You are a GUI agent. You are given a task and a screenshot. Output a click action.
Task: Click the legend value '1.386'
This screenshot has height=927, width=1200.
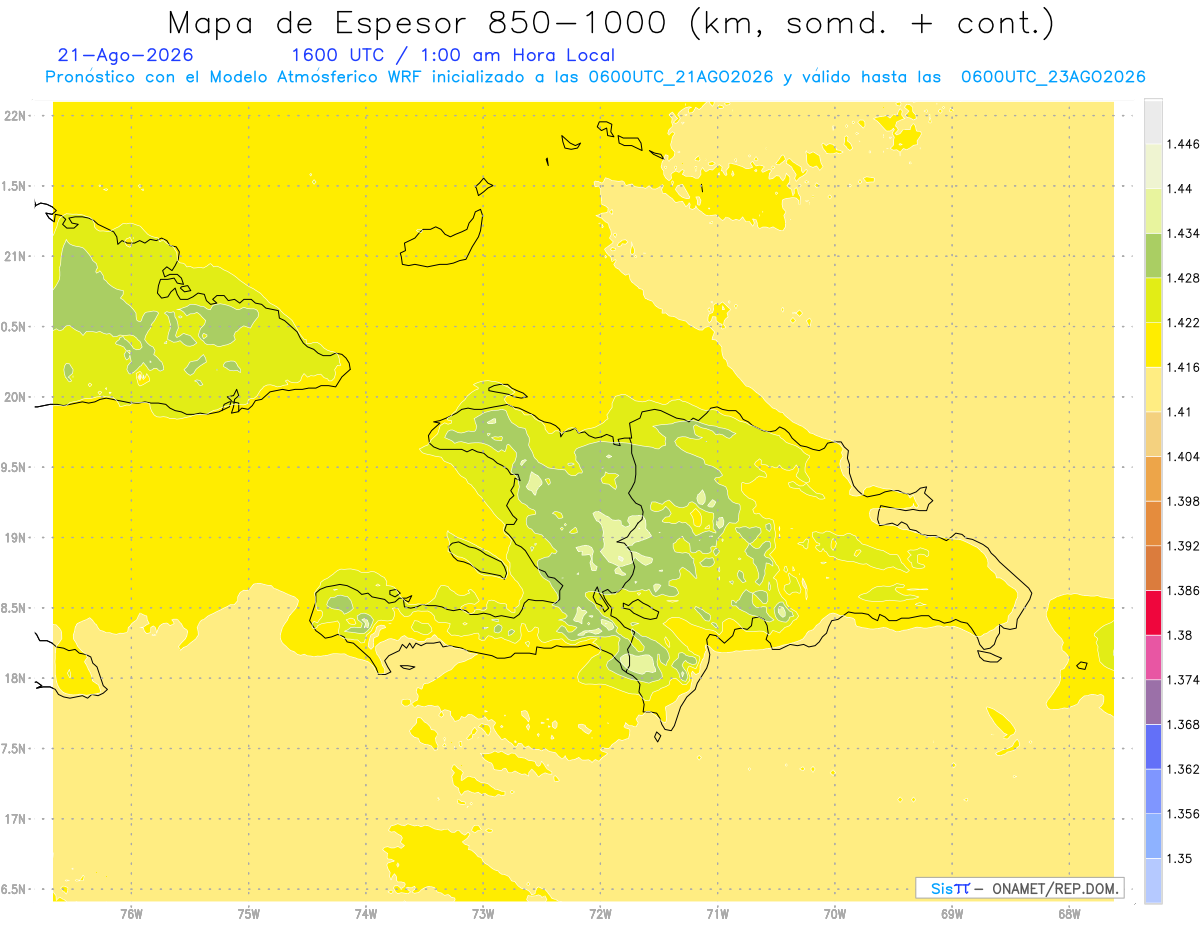(1182, 590)
